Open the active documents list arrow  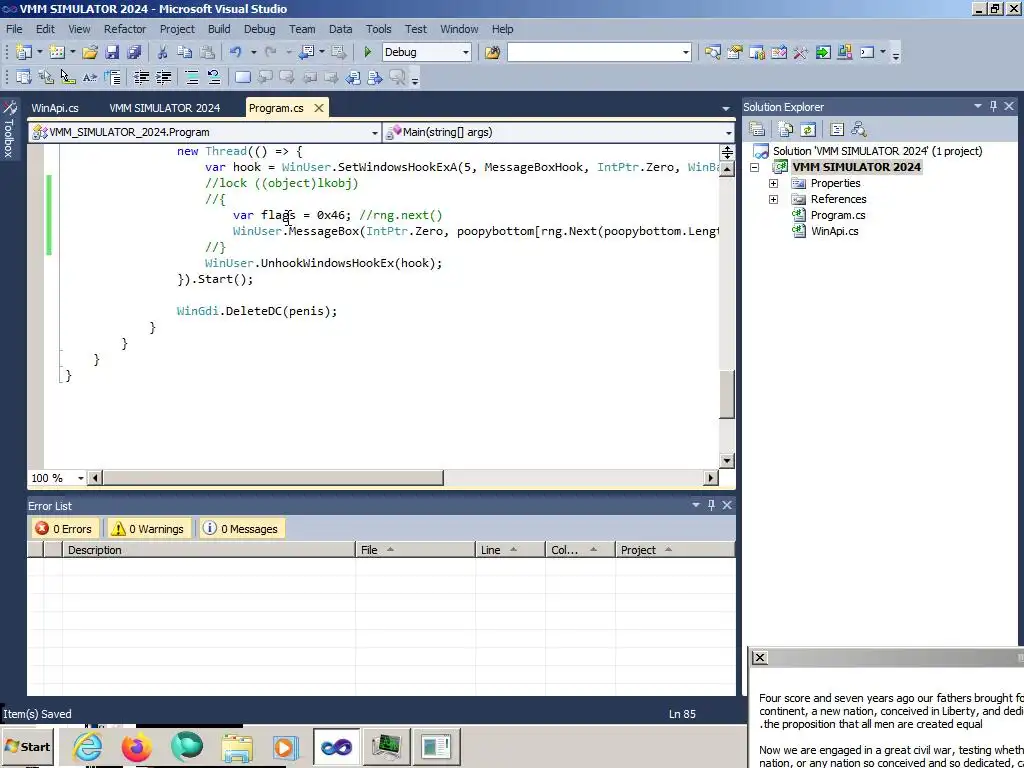coord(726,108)
